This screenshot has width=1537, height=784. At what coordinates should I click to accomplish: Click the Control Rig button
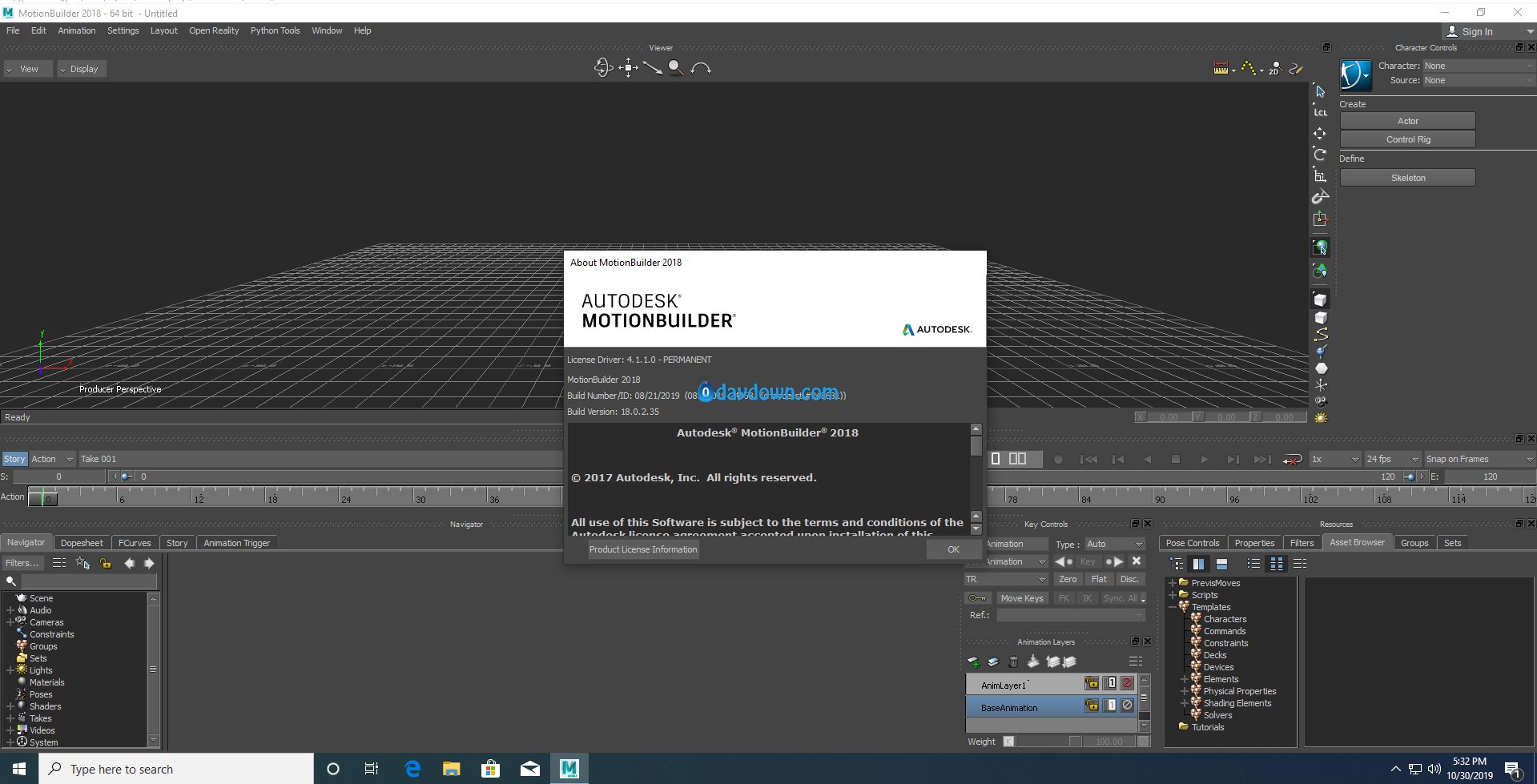1407,139
